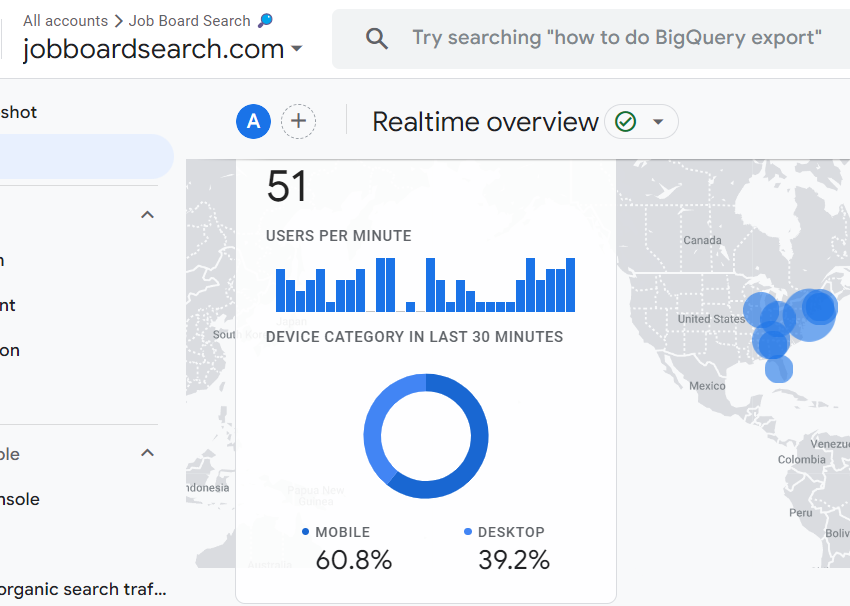The height and width of the screenshot is (606, 850).
Task: Click the 60.8% mobile value
Action: [x=353, y=560]
